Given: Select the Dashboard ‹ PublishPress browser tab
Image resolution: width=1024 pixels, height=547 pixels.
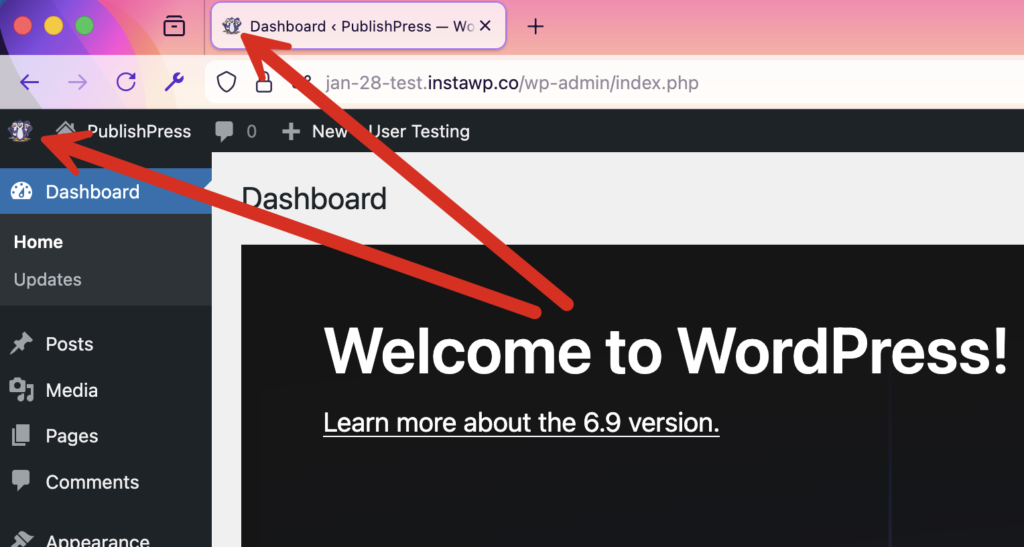Looking at the screenshot, I should click(x=359, y=26).
